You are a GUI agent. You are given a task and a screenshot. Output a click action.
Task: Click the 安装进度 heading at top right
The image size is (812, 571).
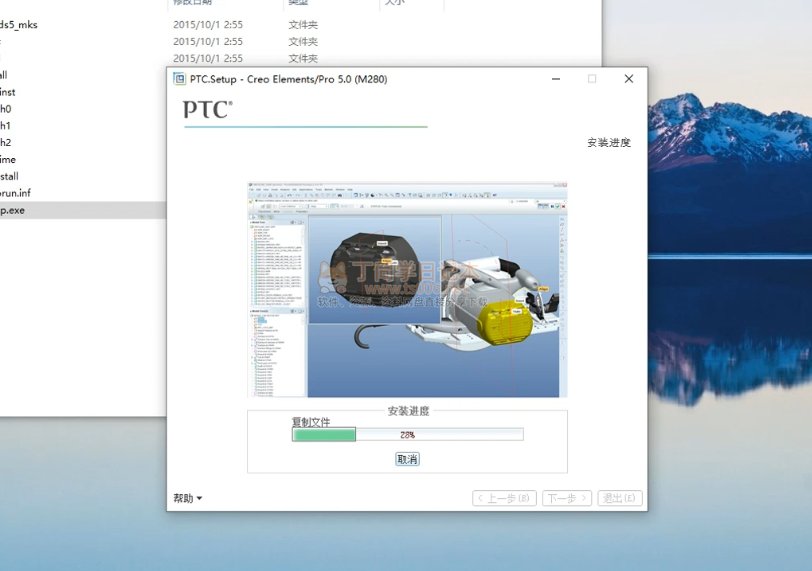609,142
